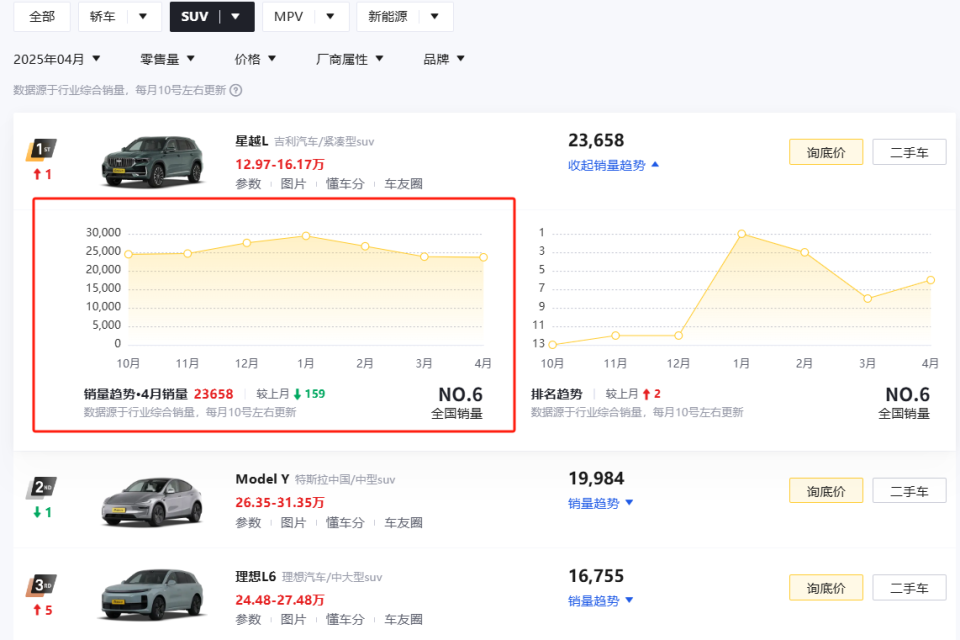The height and width of the screenshot is (640, 960).
Task: Open the 零售量 filter dropdown
Action: (167, 59)
